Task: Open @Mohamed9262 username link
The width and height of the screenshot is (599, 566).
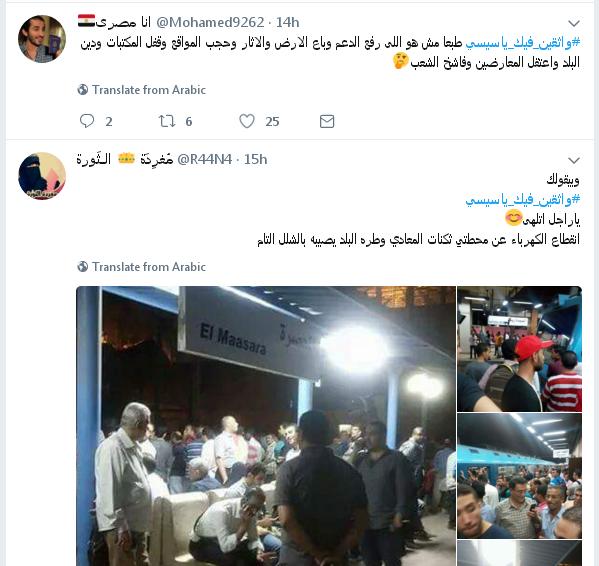Action: click(210, 22)
